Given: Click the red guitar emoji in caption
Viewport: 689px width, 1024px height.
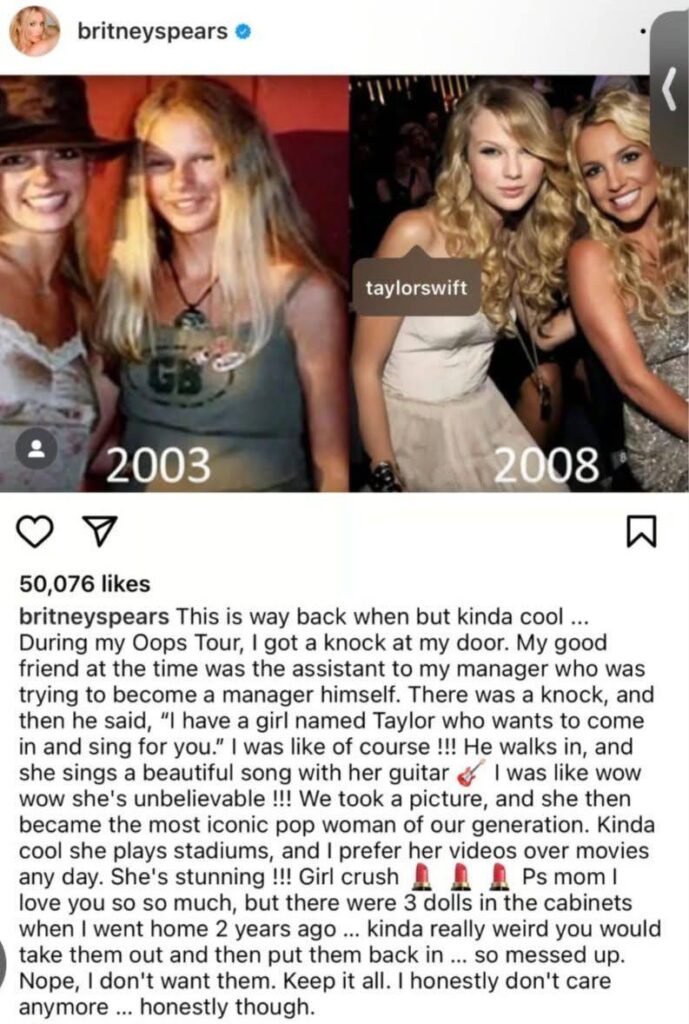Looking at the screenshot, I should point(471,773).
